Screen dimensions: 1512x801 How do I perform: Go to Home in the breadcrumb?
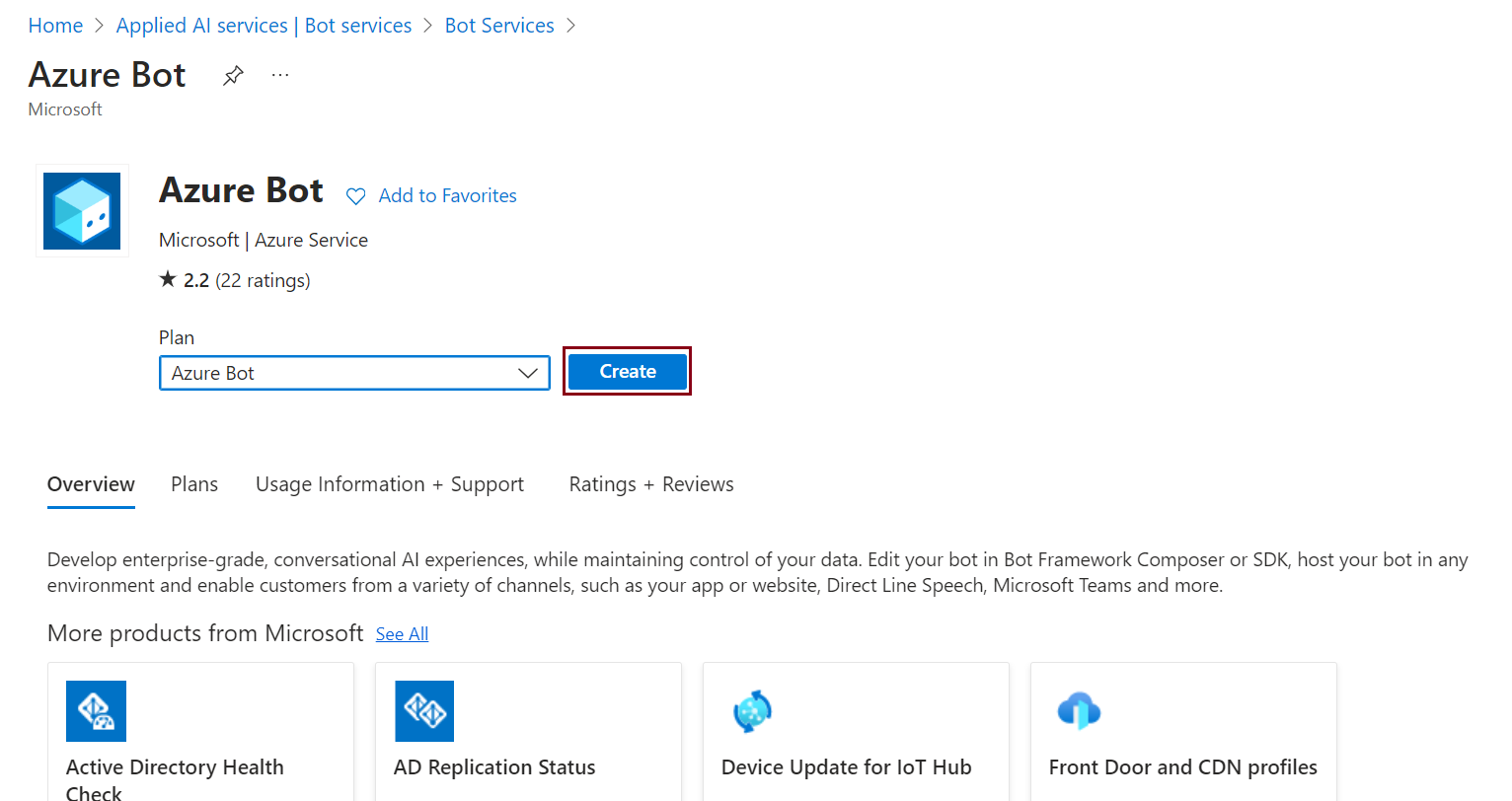55,26
